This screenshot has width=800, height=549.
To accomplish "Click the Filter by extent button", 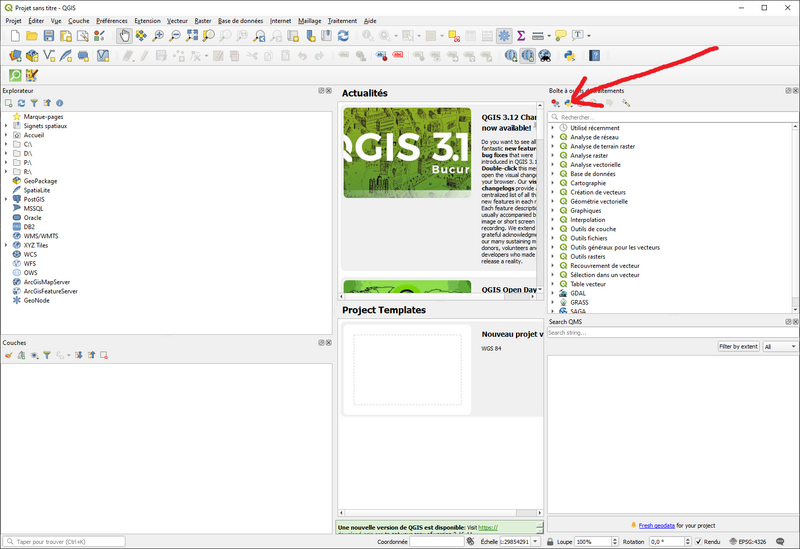I will [x=738, y=347].
